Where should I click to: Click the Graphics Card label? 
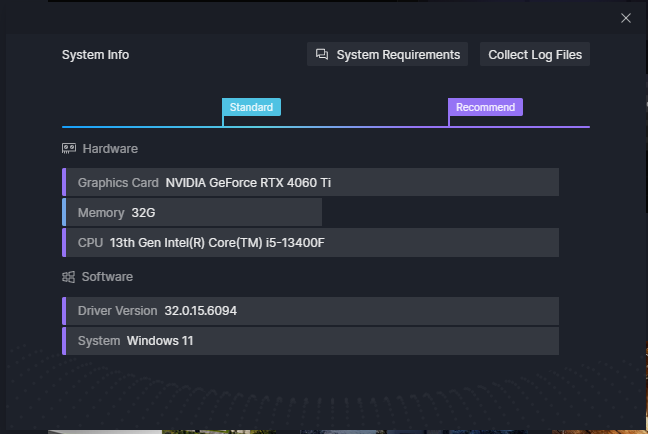(118, 183)
